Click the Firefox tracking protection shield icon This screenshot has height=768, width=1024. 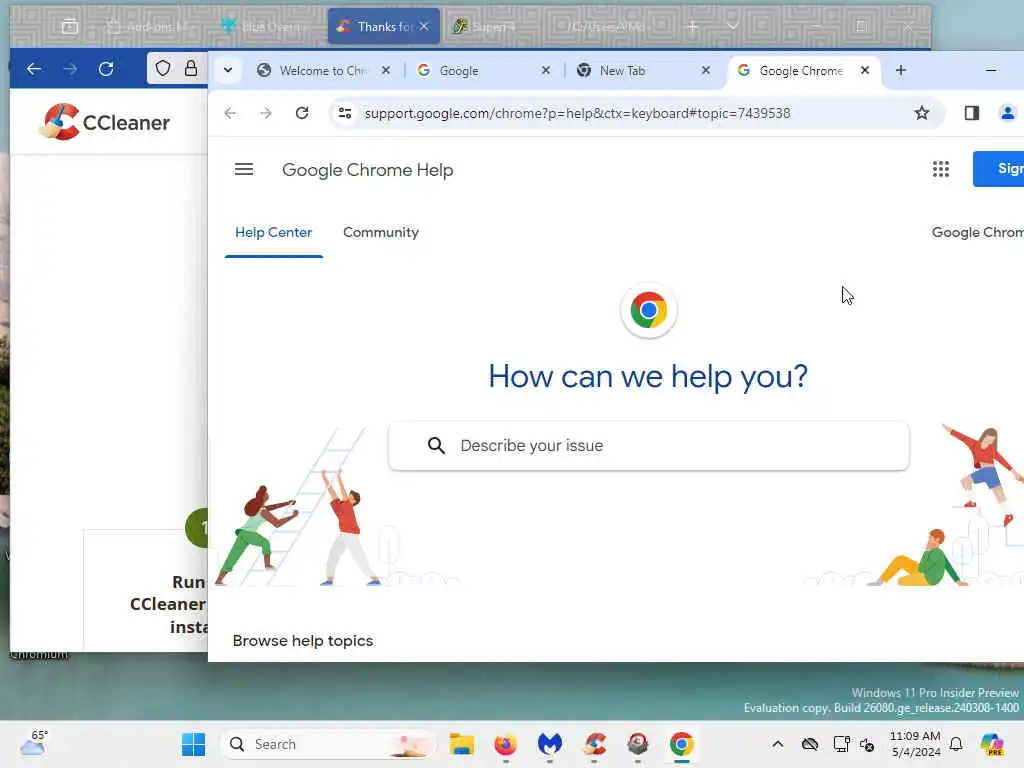pyautogui.click(x=163, y=68)
